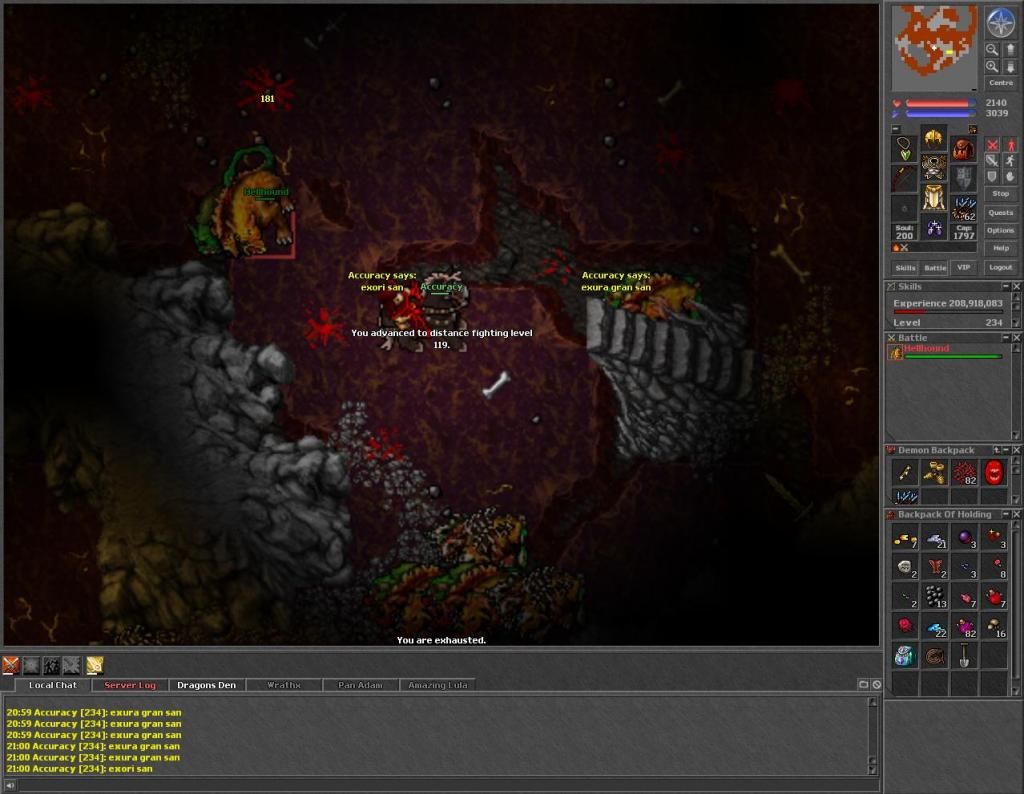Image resolution: width=1024 pixels, height=794 pixels.
Task: Toggle secure mode hand icon
Action: 1010,177
